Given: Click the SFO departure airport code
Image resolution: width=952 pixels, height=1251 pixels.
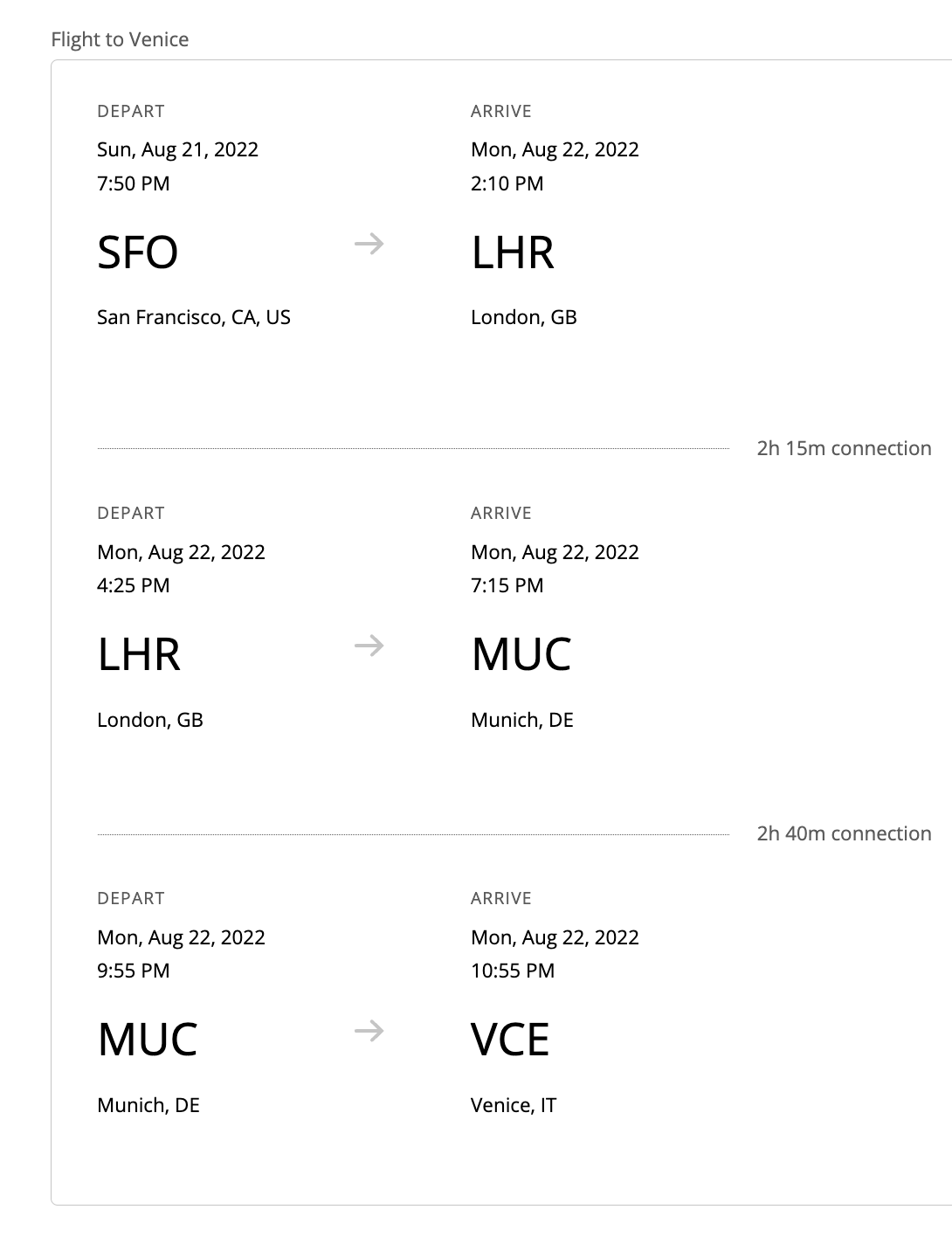Looking at the screenshot, I should pyautogui.click(x=138, y=252).
